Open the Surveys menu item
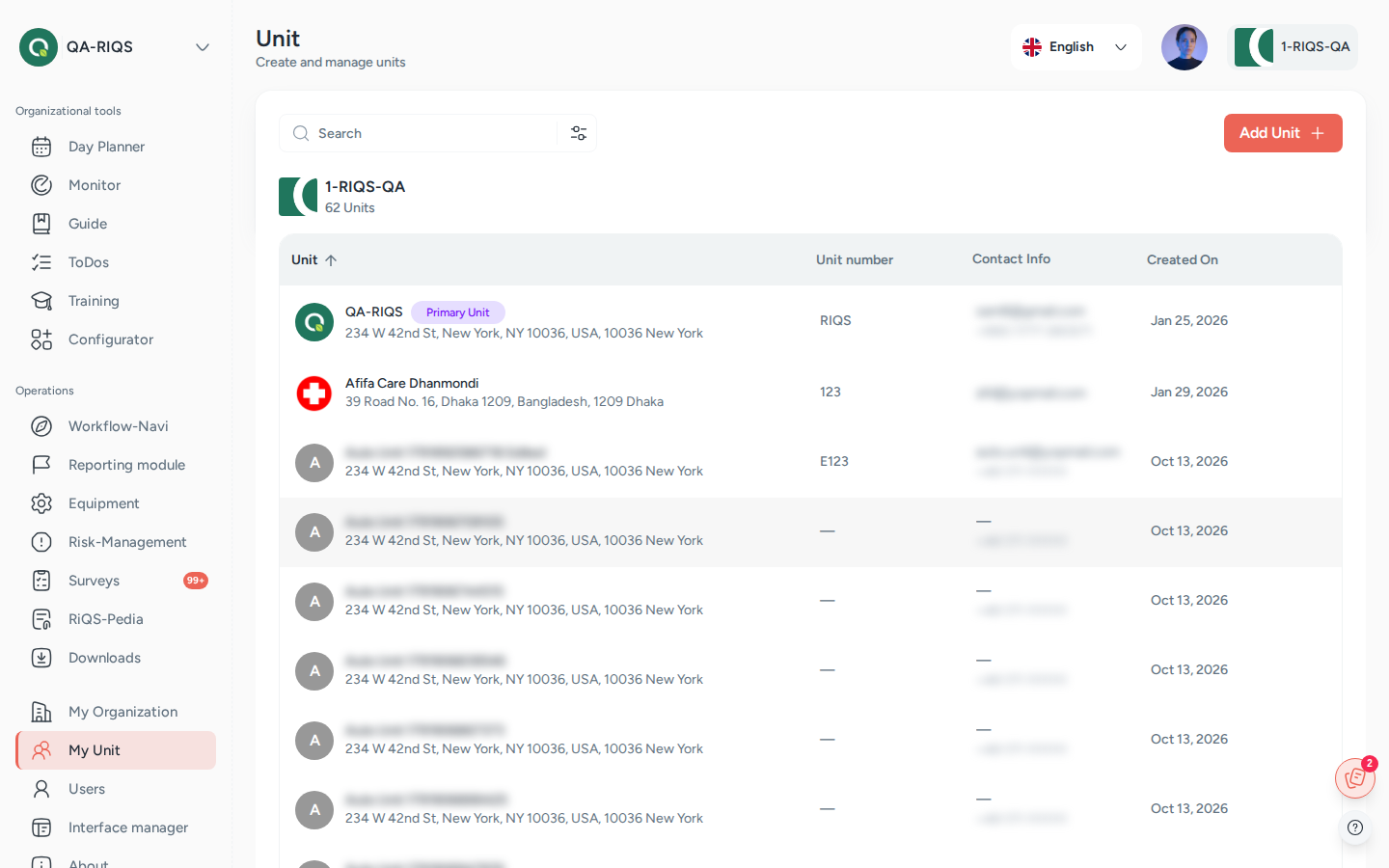This screenshot has height=868, width=1389. pos(116,581)
